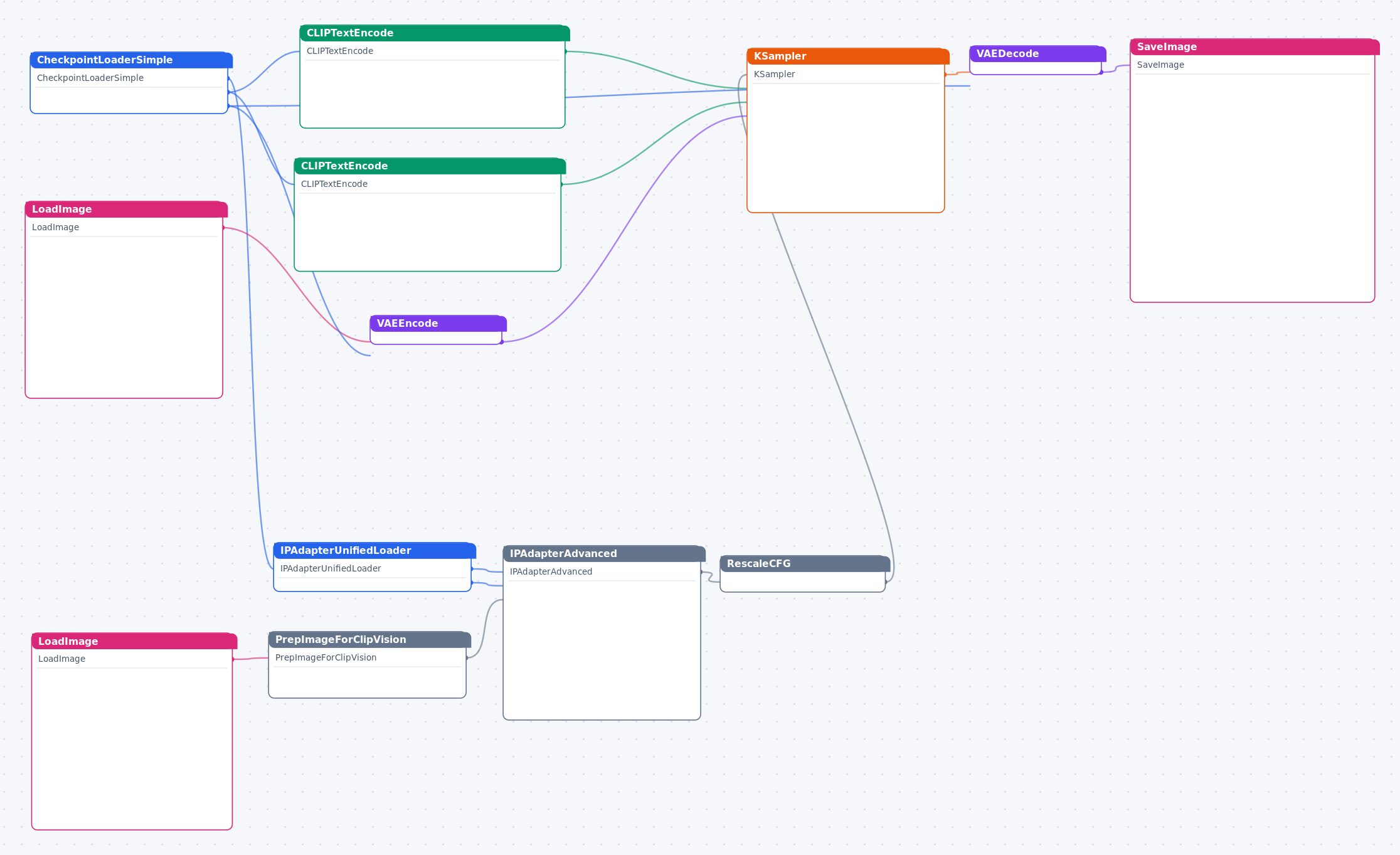Click the upper LoadImage output connector dot

click(223, 228)
